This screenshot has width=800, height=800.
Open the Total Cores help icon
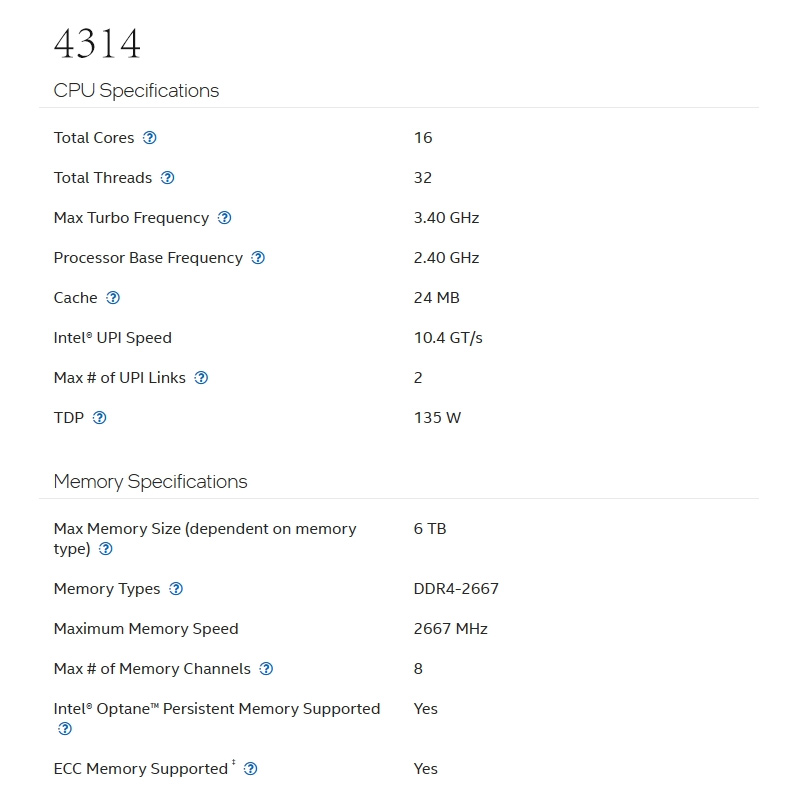(149, 138)
